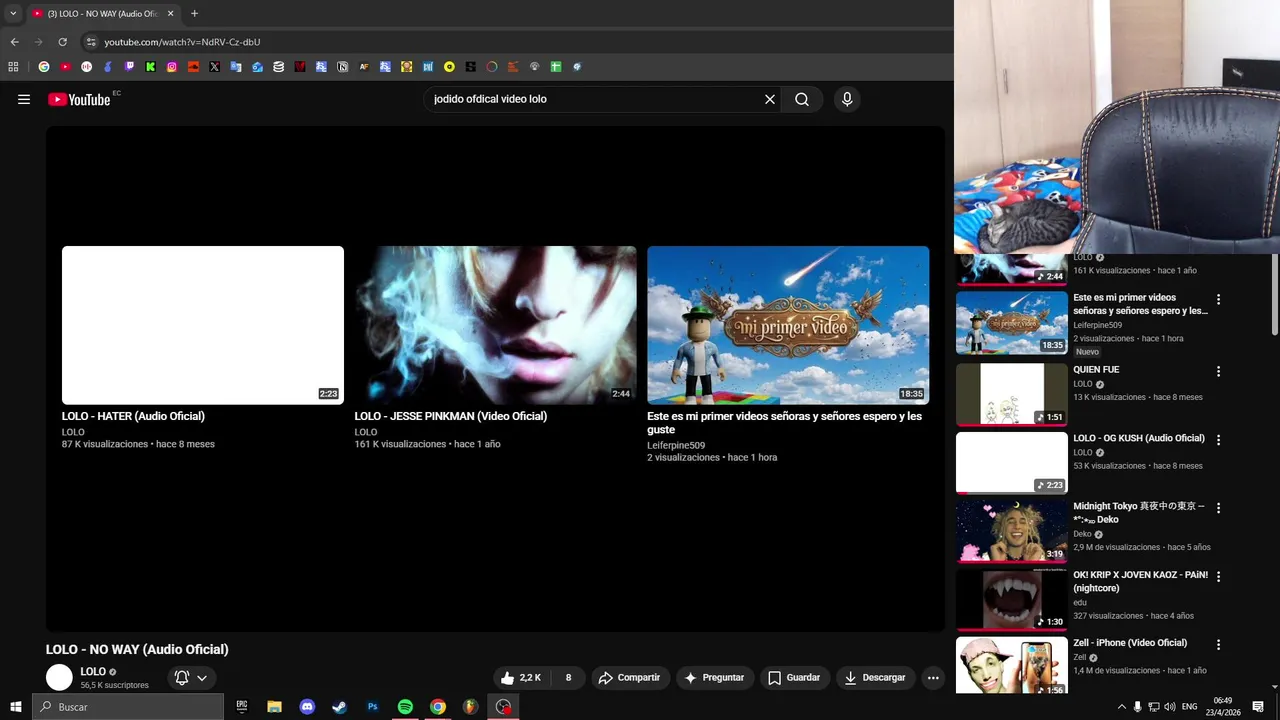Open more actions three-dot menu under video

[933, 677]
